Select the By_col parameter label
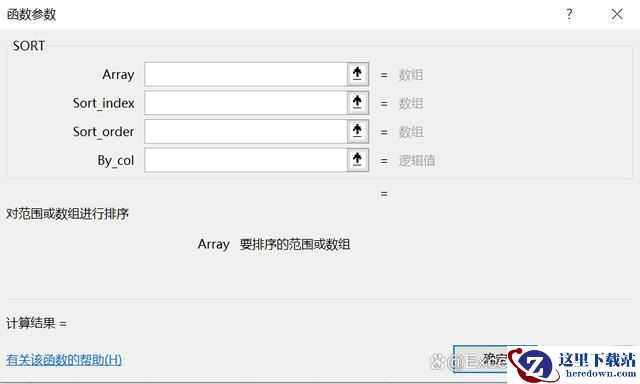The height and width of the screenshot is (384, 640). tap(116, 161)
